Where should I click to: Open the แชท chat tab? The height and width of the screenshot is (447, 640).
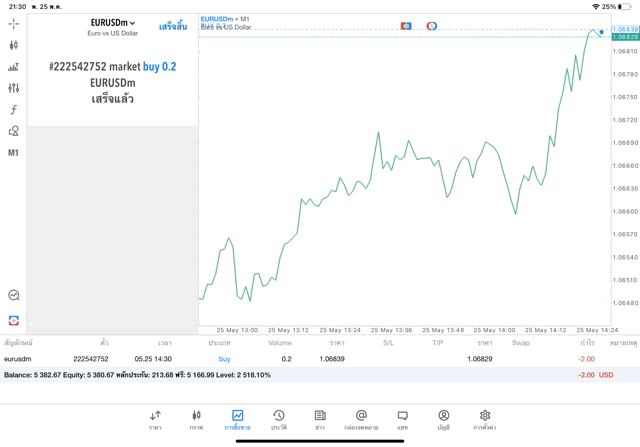[402, 419]
